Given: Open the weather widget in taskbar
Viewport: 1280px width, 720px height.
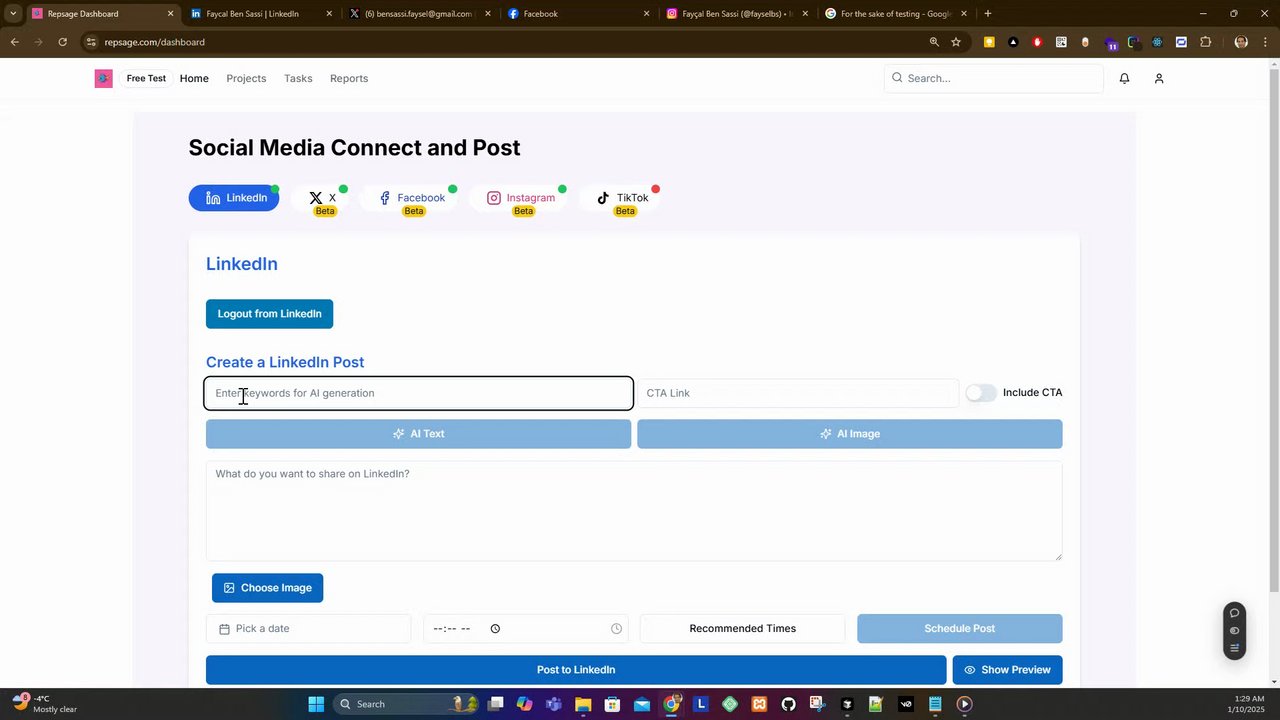Looking at the screenshot, I should coord(45,704).
